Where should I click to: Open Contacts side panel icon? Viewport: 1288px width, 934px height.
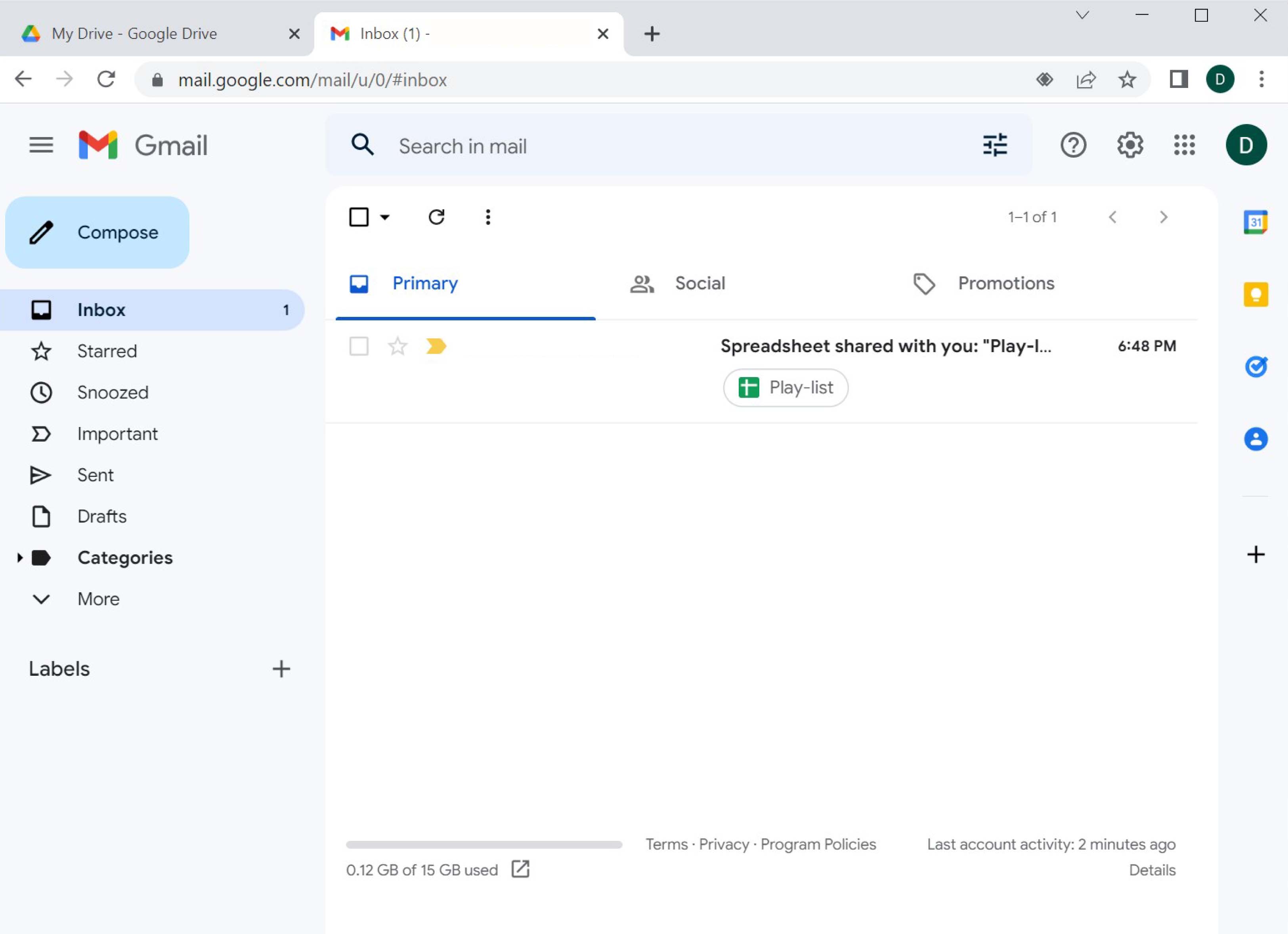click(1255, 438)
